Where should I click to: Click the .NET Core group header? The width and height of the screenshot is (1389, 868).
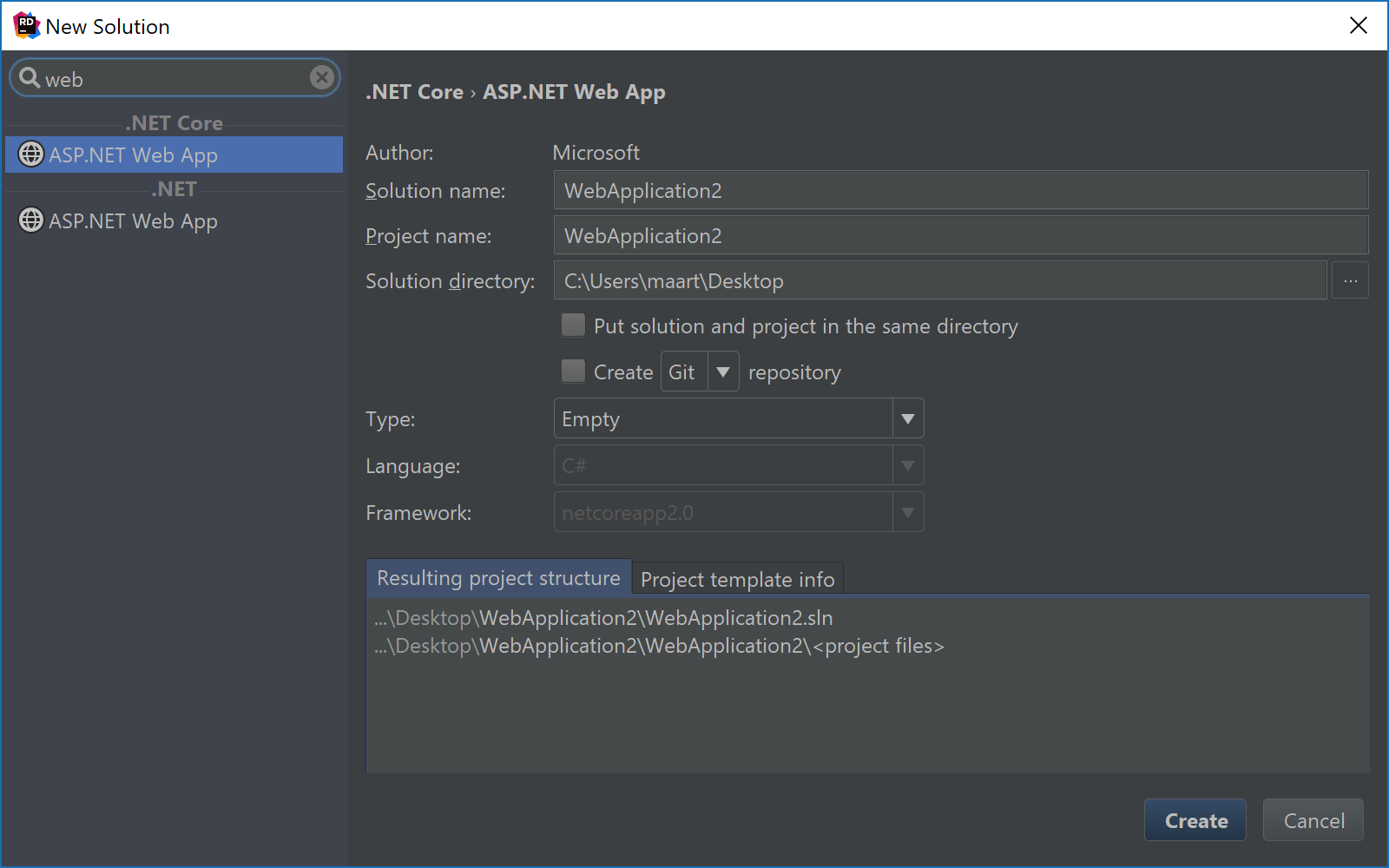[174, 123]
